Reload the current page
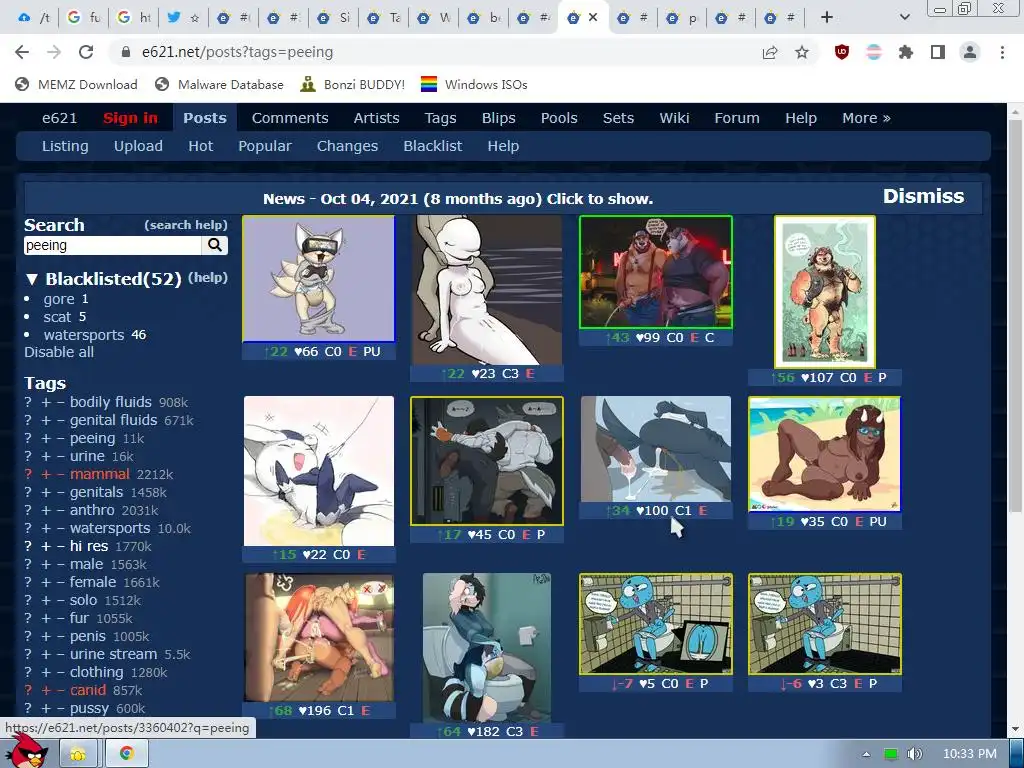 [86, 52]
